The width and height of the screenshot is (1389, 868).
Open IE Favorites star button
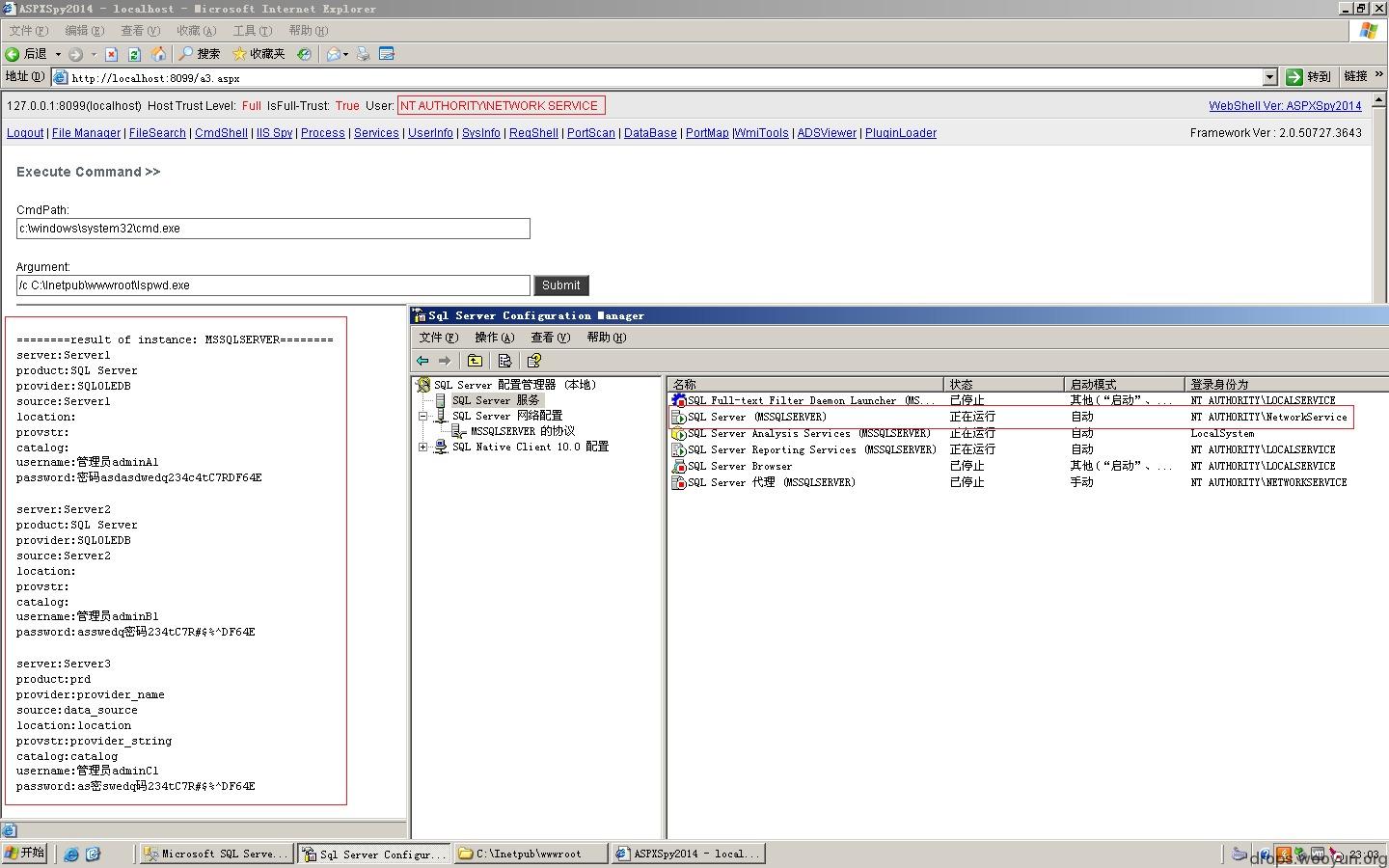259,54
